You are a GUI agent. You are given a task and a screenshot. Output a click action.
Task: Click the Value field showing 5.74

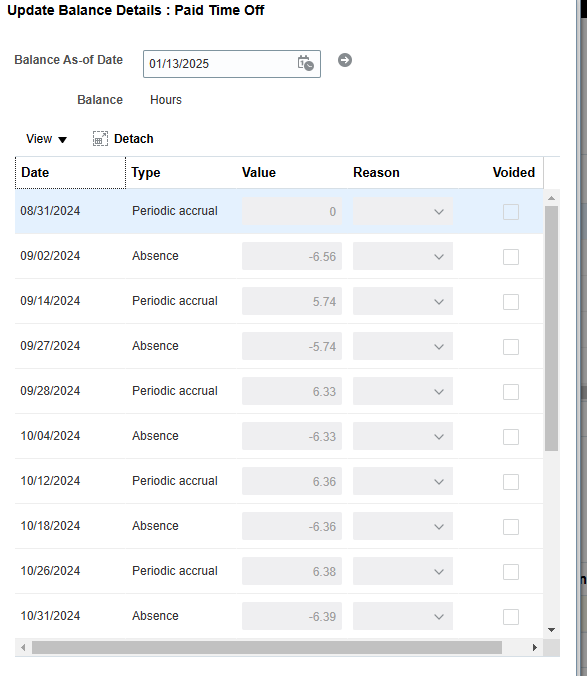pyautogui.click(x=292, y=301)
